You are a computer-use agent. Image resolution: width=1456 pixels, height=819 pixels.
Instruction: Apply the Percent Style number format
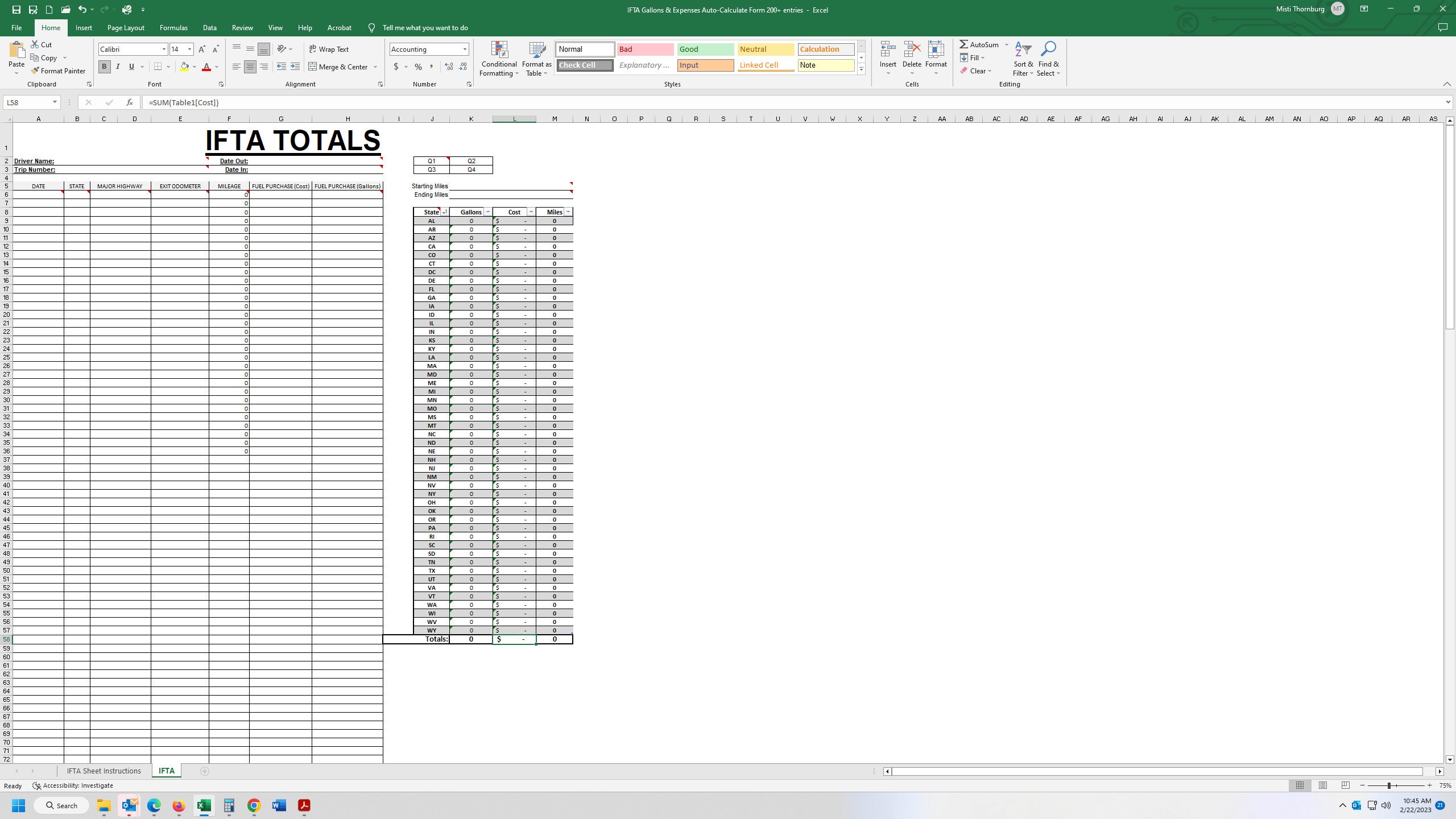coord(418,67)
